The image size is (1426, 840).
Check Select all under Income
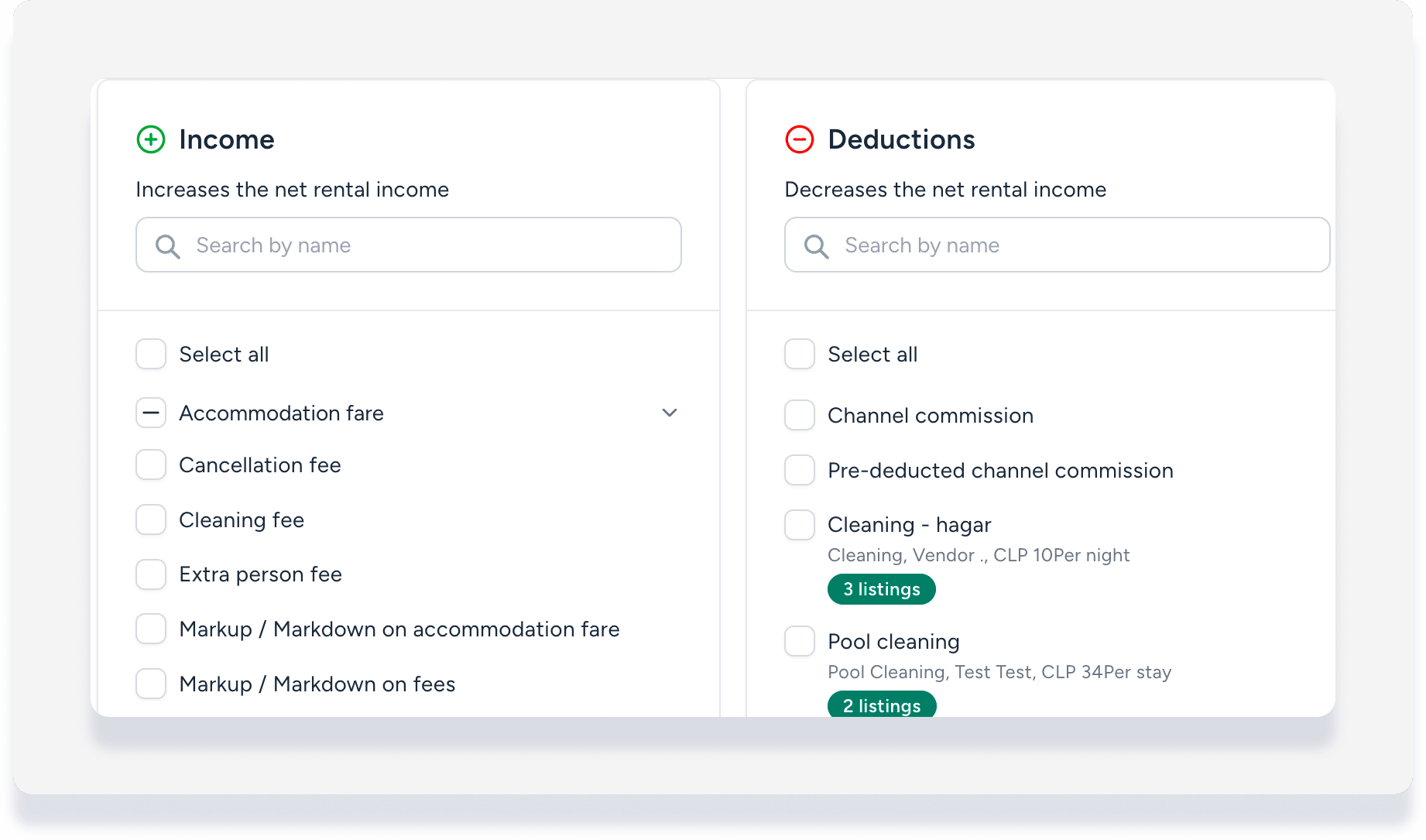[x=151, y=354]
